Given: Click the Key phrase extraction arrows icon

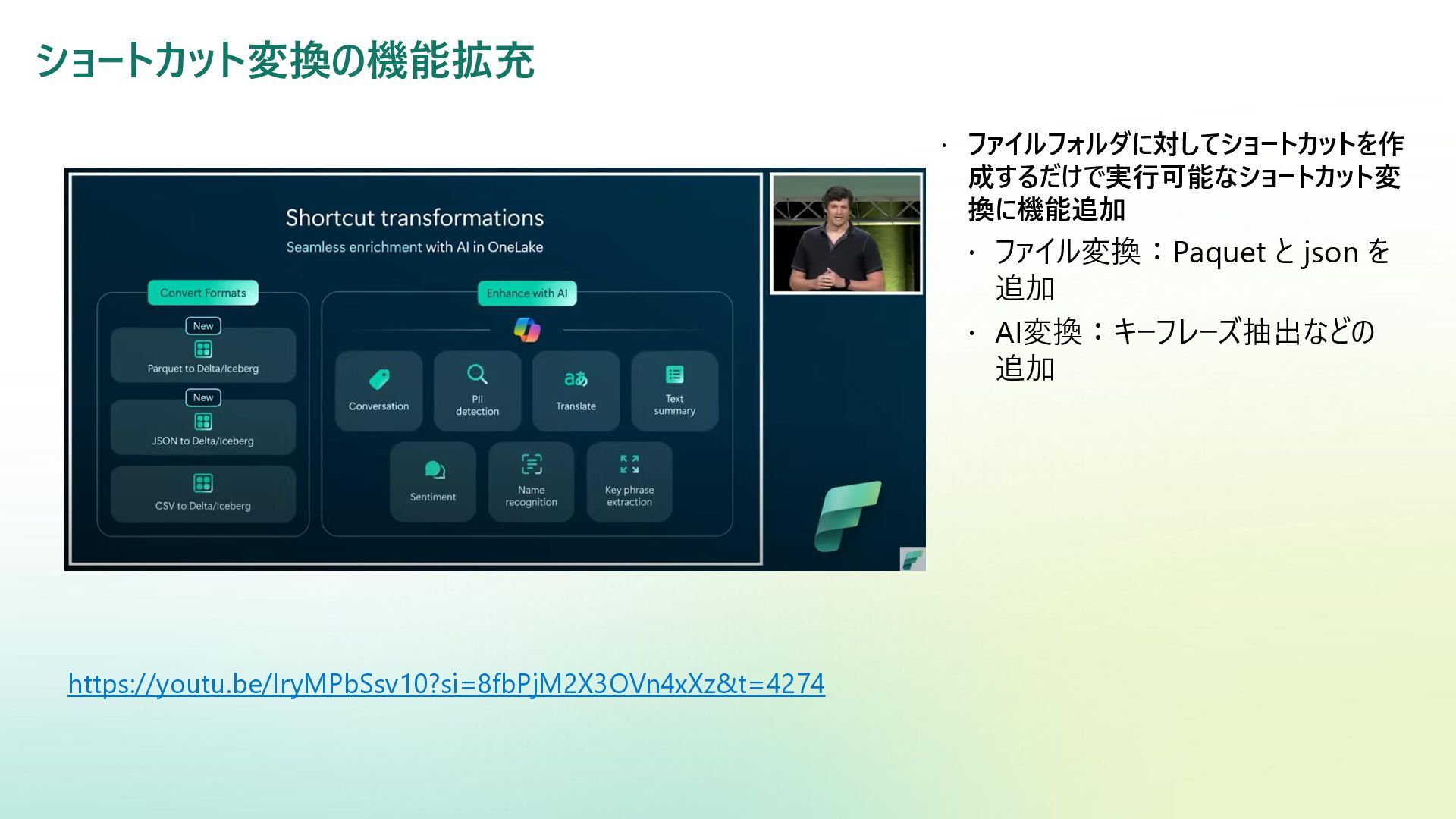Looking at the screenshot, I should [629, 464].
